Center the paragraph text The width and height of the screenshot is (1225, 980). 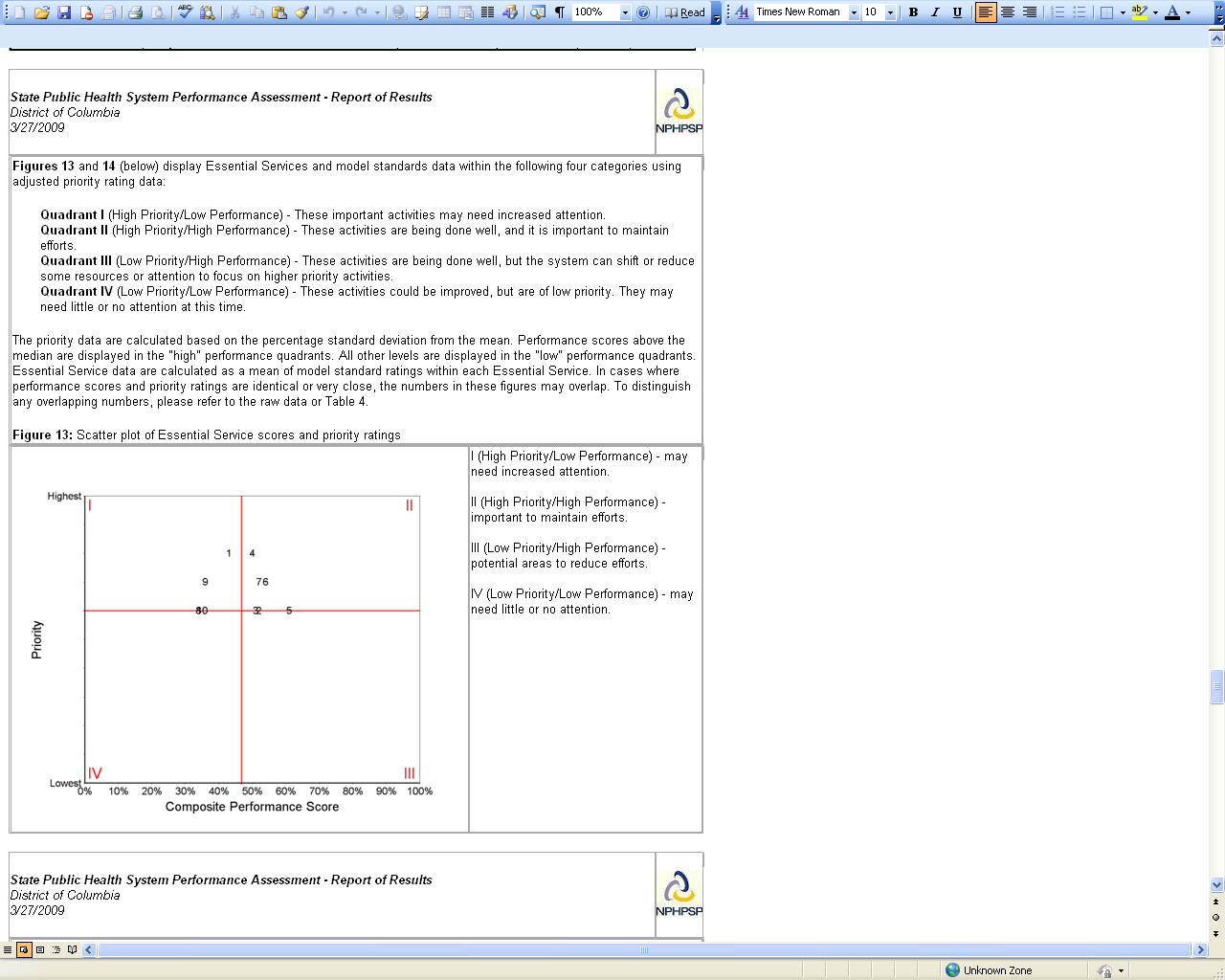pos(1008,12)
